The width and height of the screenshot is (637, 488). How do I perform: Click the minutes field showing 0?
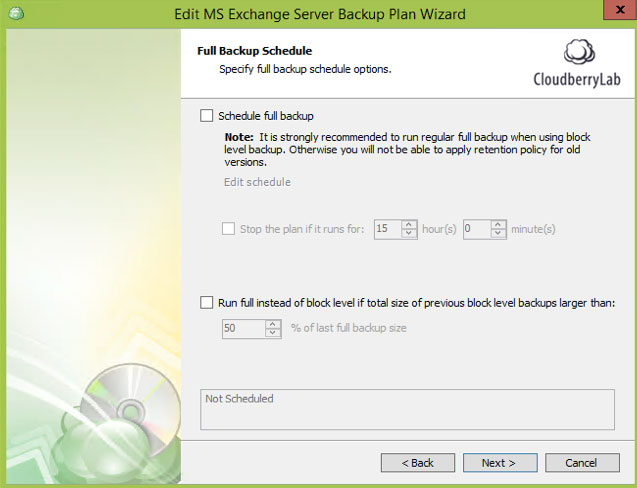[x=477, y=229]
